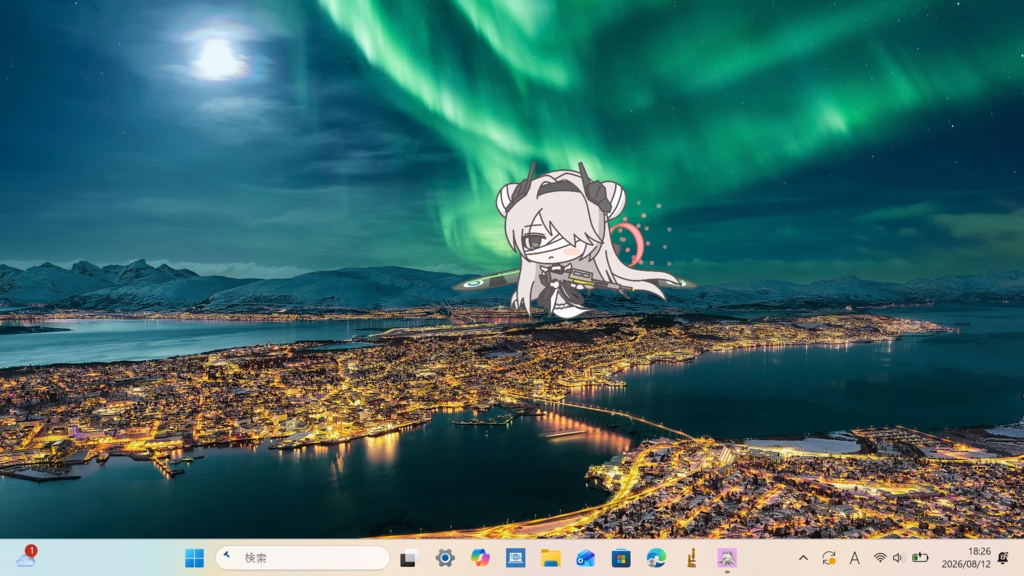This screenshot has height=576, width=1024.
Task: Open Outlook mail from taskbar
Action: [x=586, y=558]
